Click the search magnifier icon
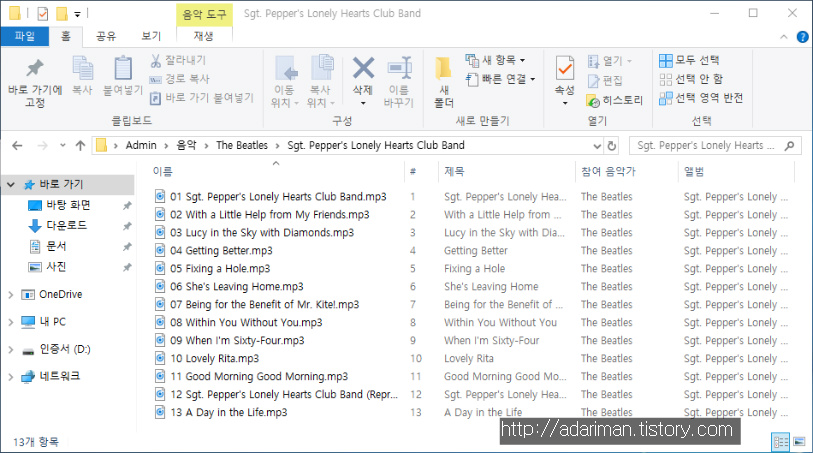 [x=789, y=146]
